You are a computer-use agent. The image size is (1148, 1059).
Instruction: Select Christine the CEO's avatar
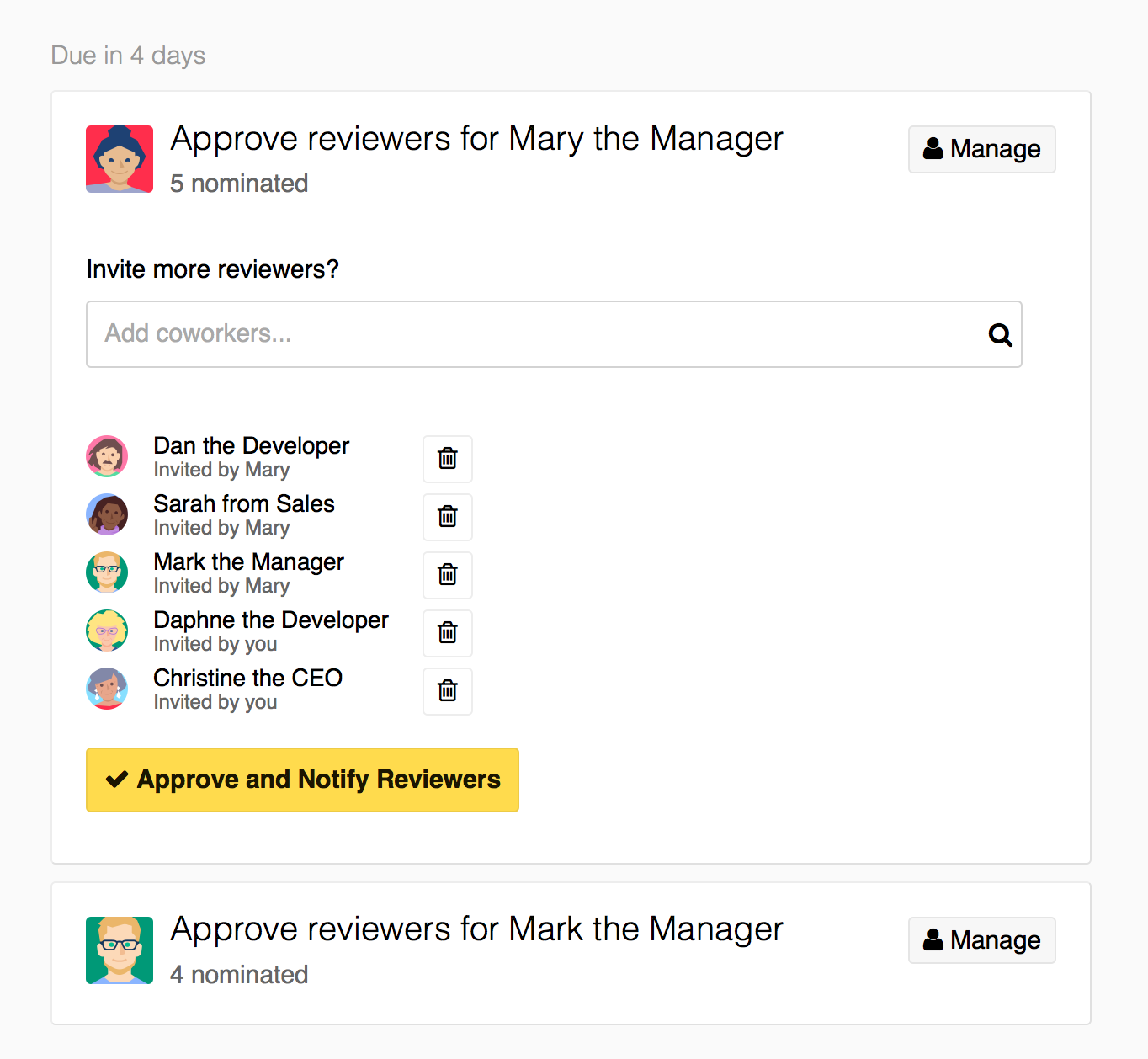tap(107, 689)
